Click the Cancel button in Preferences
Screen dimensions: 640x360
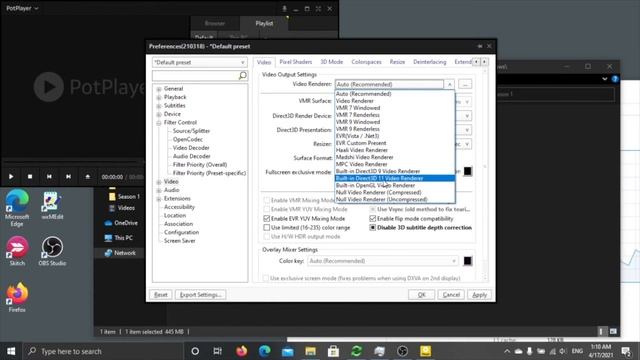pyautogui.click(x=451, y=295)
